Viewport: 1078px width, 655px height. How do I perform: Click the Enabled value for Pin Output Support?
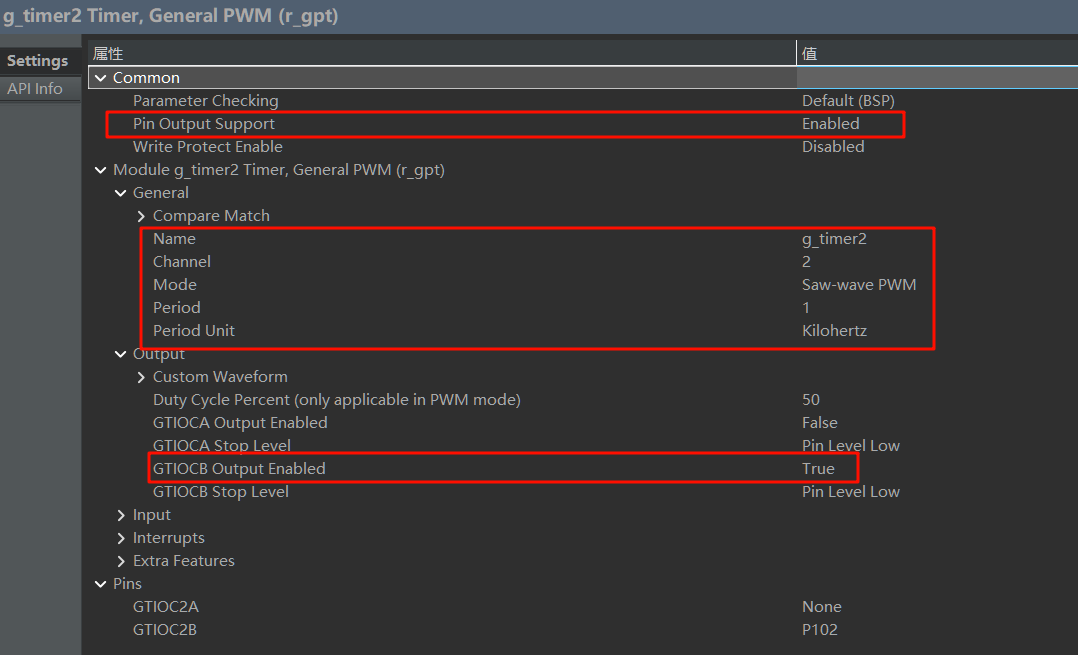click(830, 124)
